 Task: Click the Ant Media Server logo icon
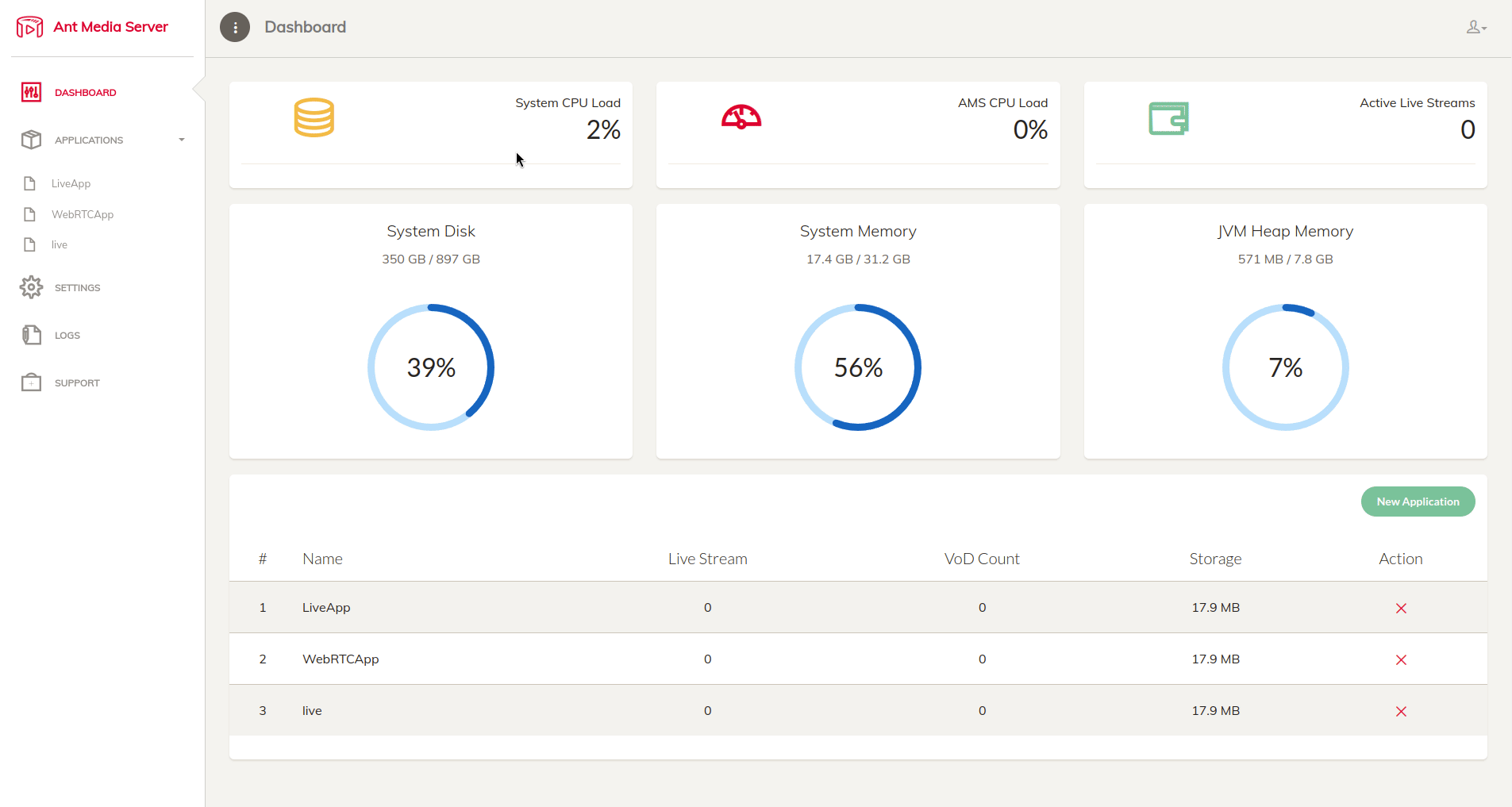click(30, 27)
